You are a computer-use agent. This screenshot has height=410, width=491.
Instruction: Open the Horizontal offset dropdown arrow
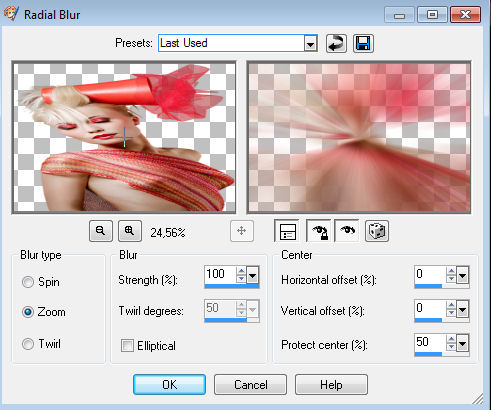tap(462, 276)
